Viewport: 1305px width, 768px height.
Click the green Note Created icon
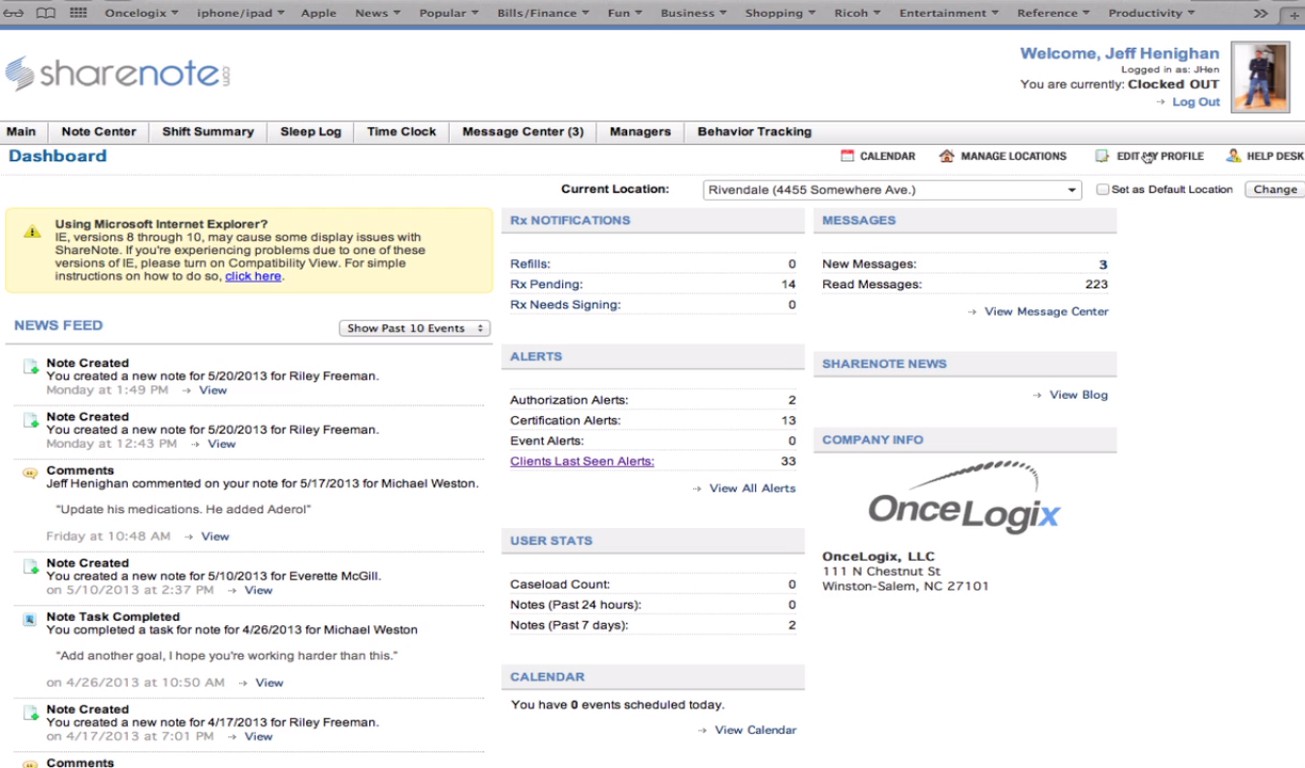pyautogui.click(x=28, y=368)
